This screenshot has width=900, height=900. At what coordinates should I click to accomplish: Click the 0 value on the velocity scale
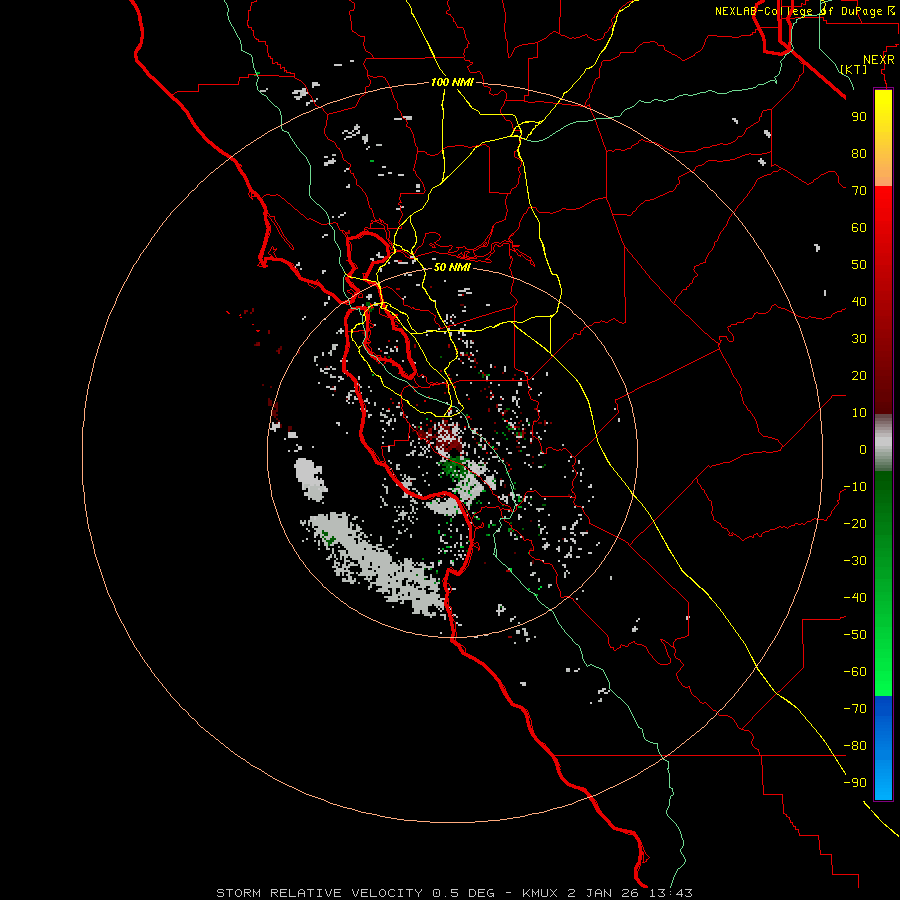[x=863, y=449]
